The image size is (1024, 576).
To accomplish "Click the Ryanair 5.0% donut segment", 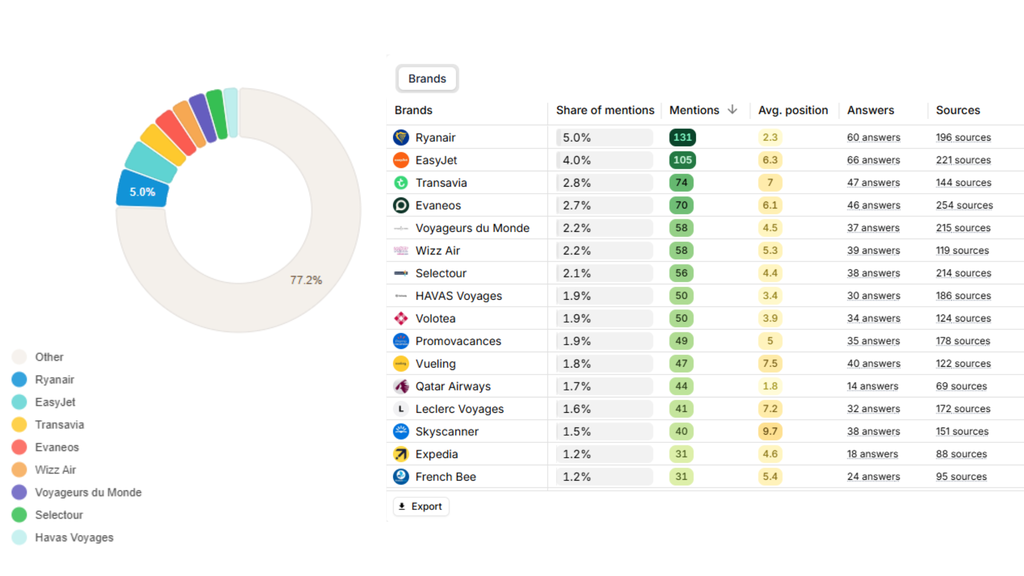I will (142, 191).
